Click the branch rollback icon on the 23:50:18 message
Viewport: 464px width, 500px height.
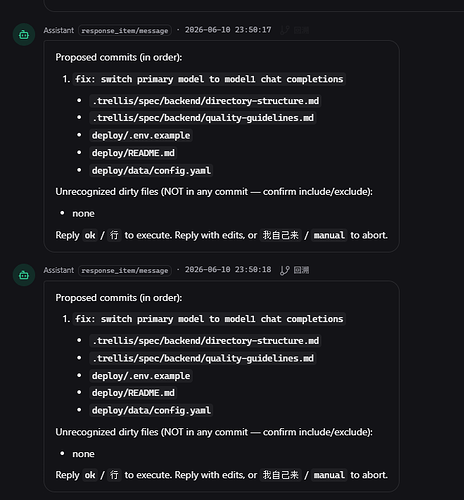click(x=285, y=270)
